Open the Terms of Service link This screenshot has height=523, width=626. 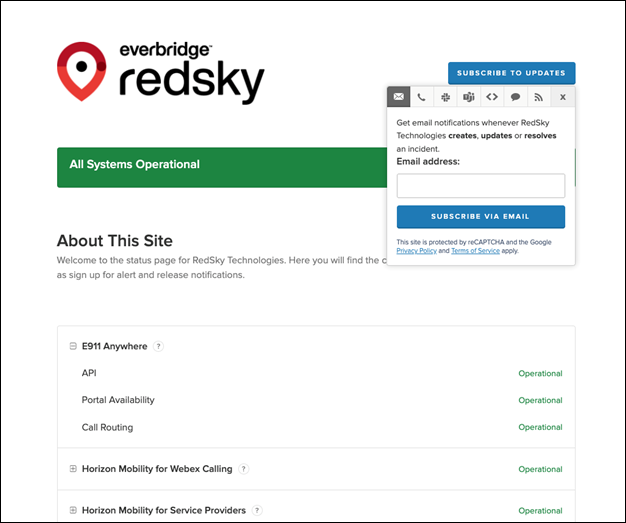475,251
